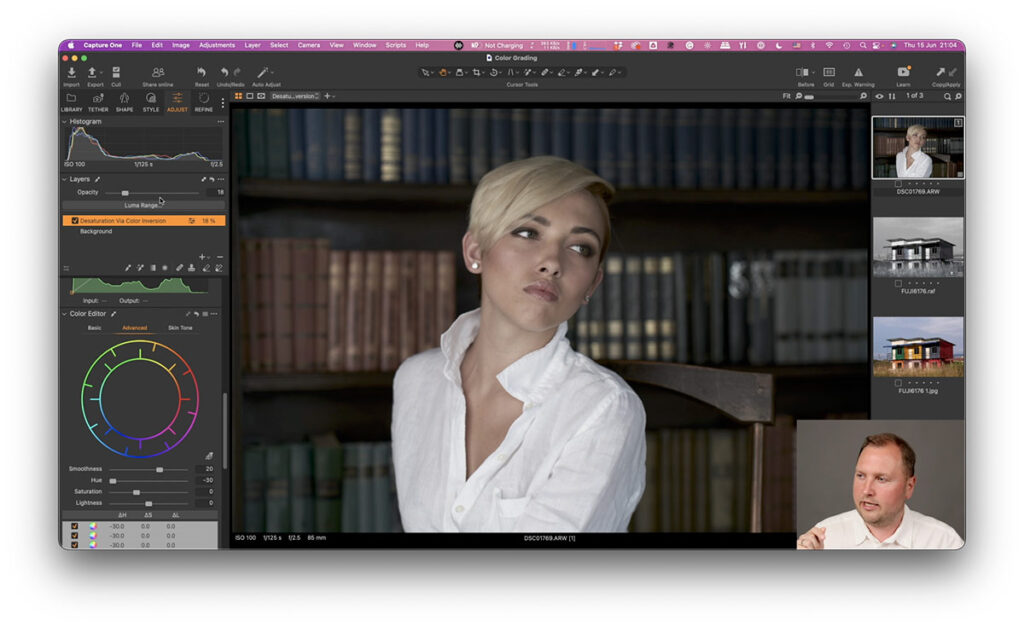The width and height of the screenshot is (1024, 627).
Task: Click the Auto Adjust magic wand
Action: coord(263,72)
